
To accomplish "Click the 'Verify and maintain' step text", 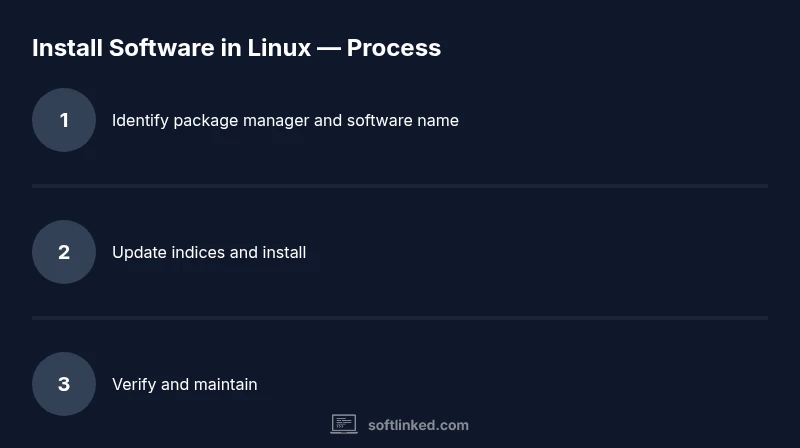I will point(185,384).
